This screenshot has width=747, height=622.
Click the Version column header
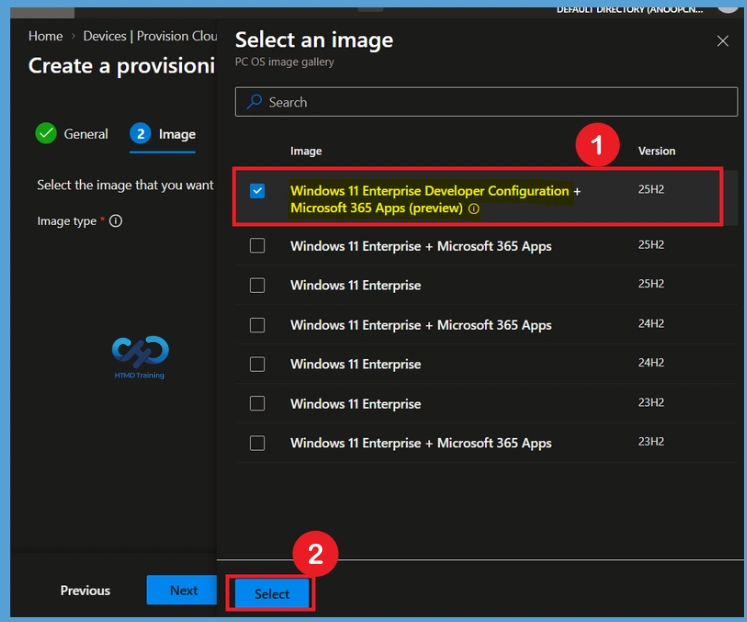656,151
